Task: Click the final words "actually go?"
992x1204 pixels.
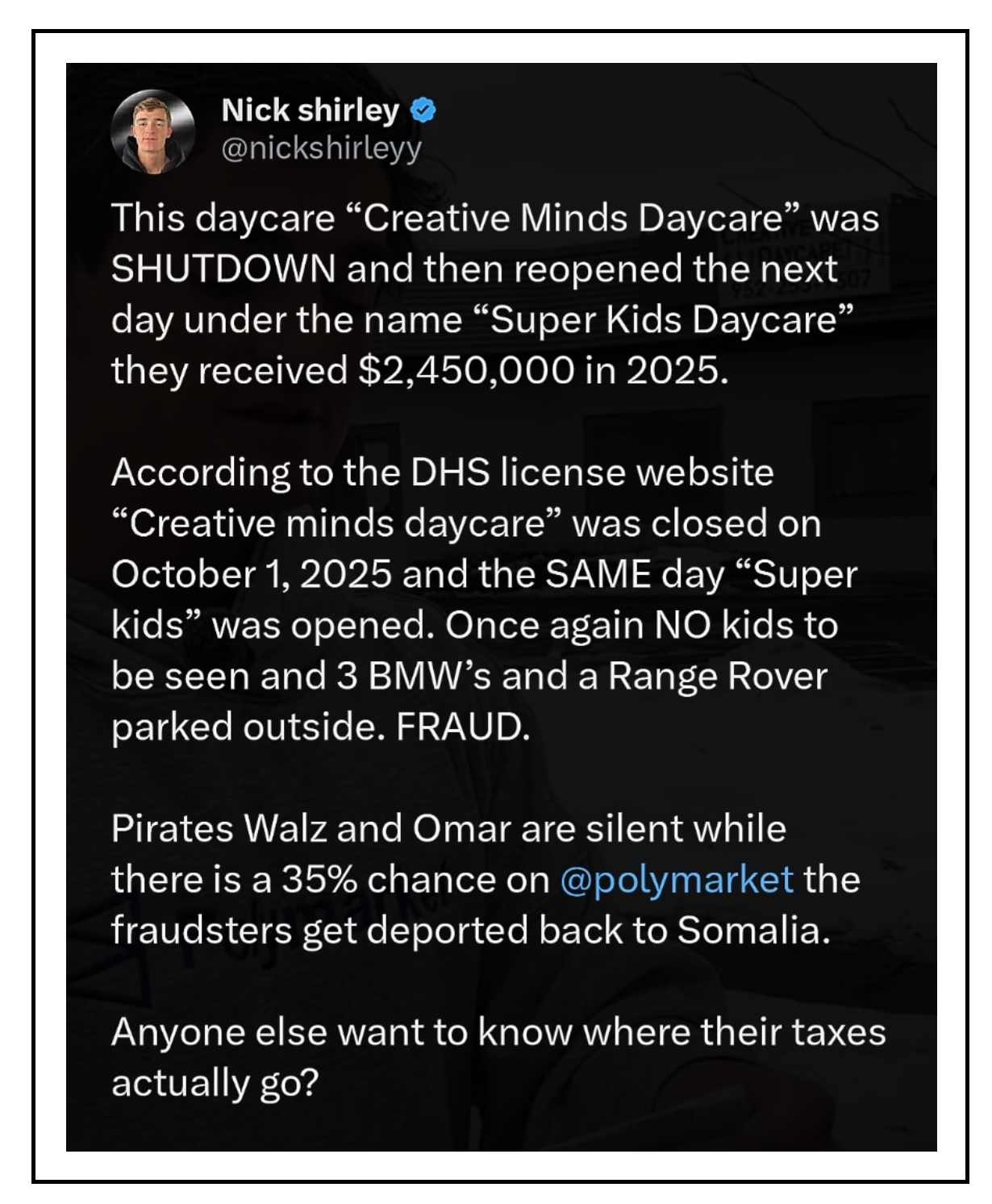Action: pos(215,1083)
